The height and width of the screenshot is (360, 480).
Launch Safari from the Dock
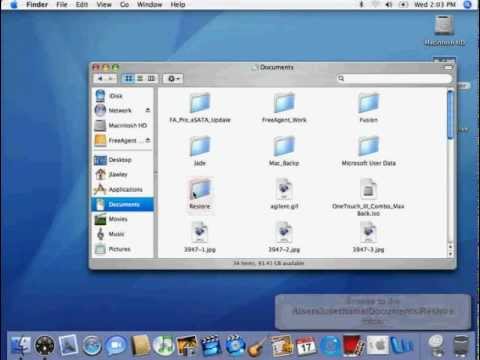pyautogui.click(x=92, y=346)
